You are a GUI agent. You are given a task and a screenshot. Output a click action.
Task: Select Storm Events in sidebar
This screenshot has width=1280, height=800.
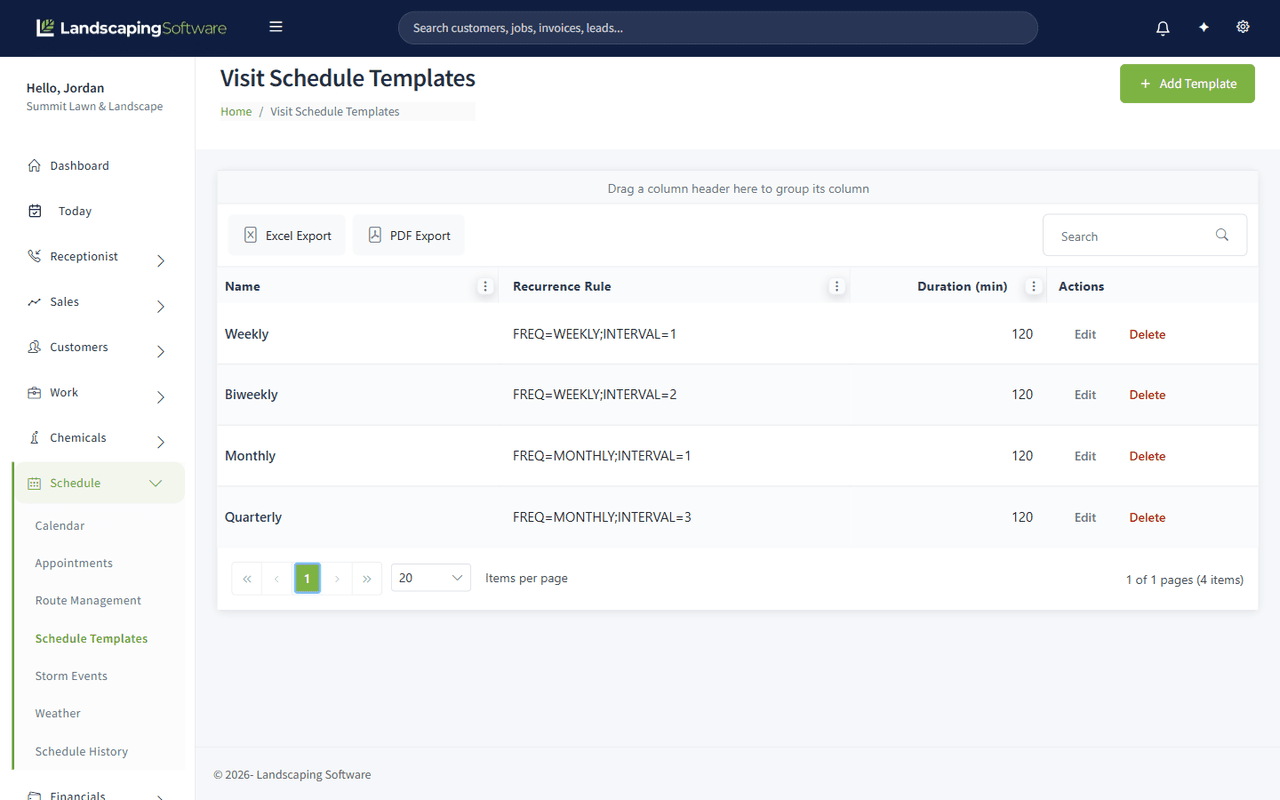71,676
